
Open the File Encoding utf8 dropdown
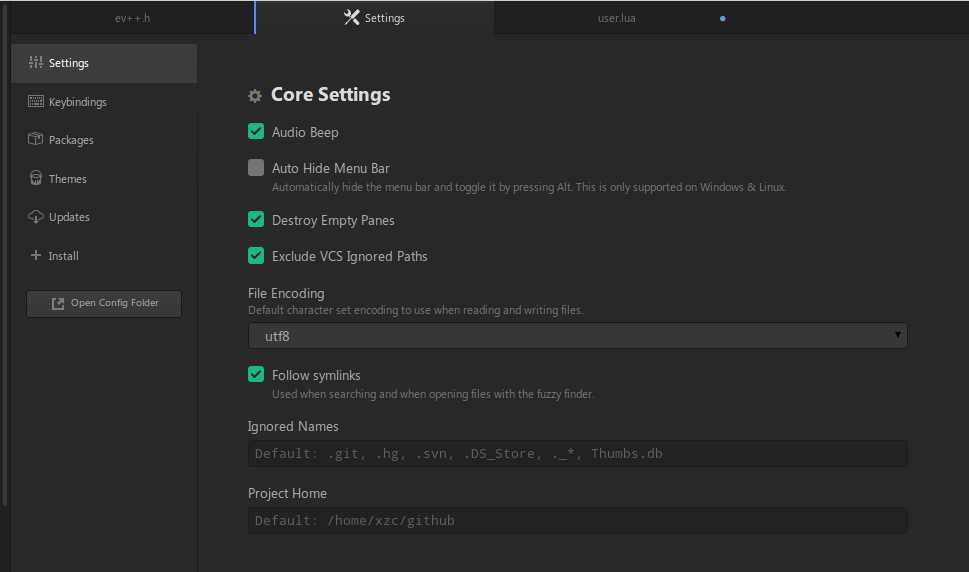(577, 336)
